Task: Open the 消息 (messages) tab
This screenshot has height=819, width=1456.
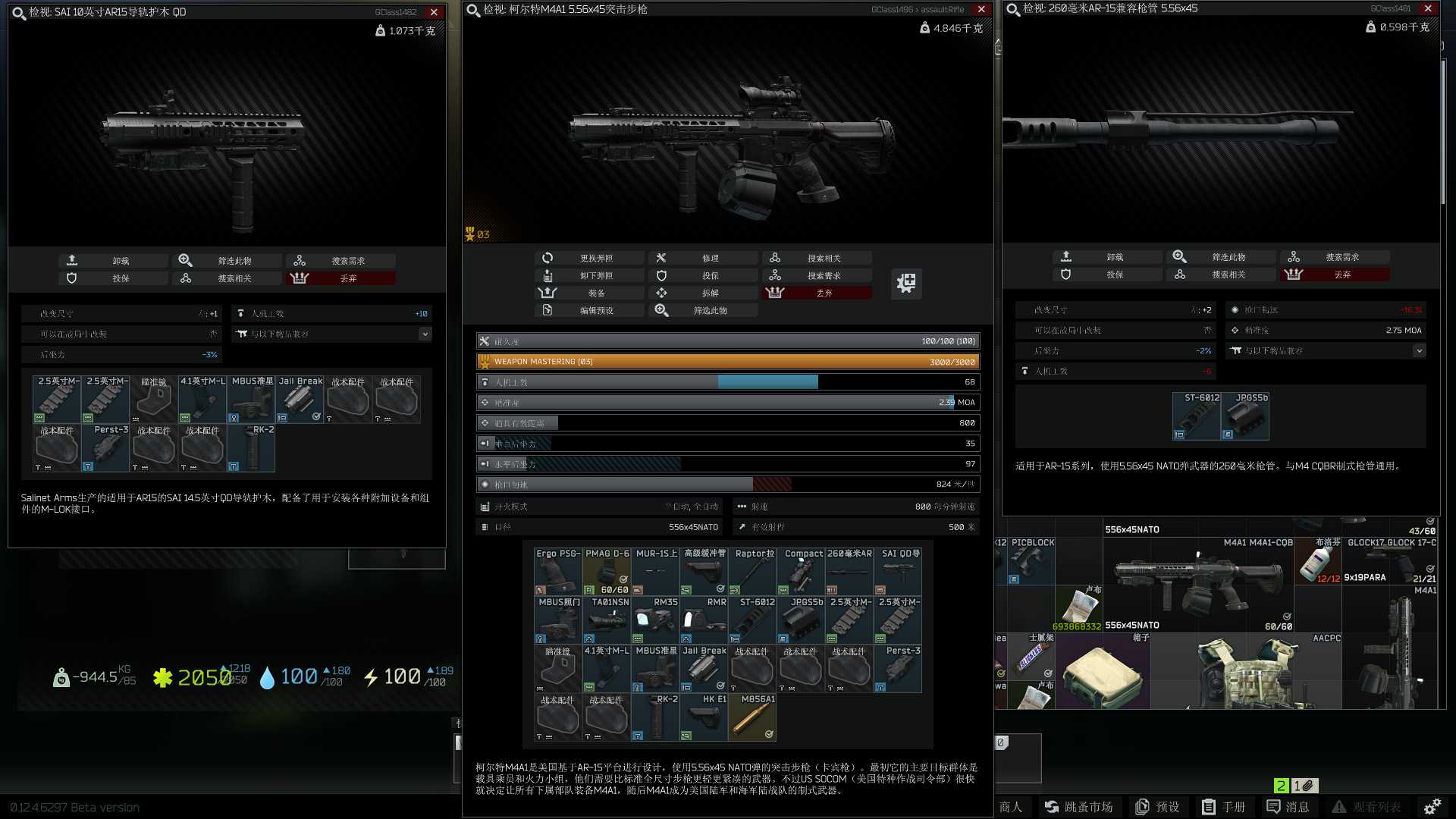Action: pos(1288,807)
